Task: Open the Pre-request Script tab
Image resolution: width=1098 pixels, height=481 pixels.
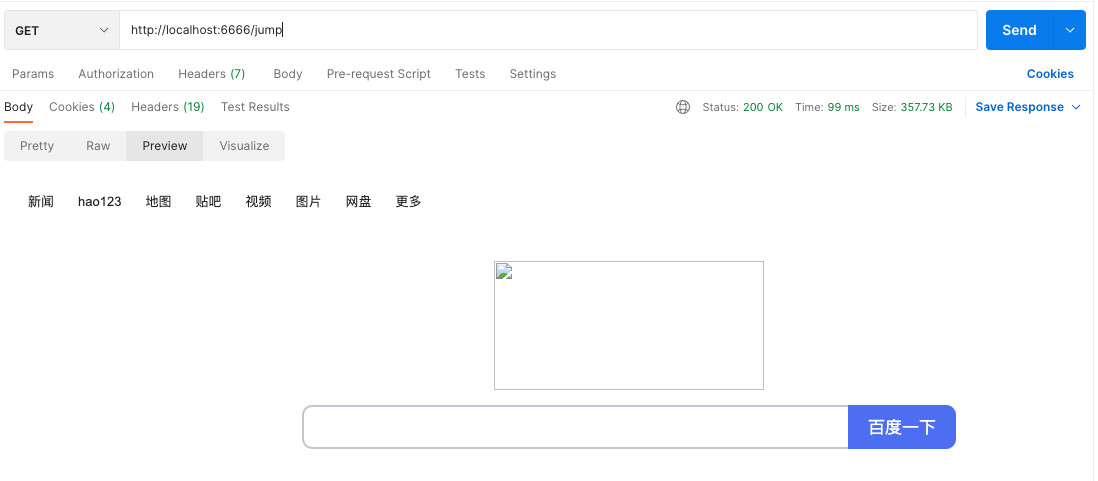Action: (379, 74)
